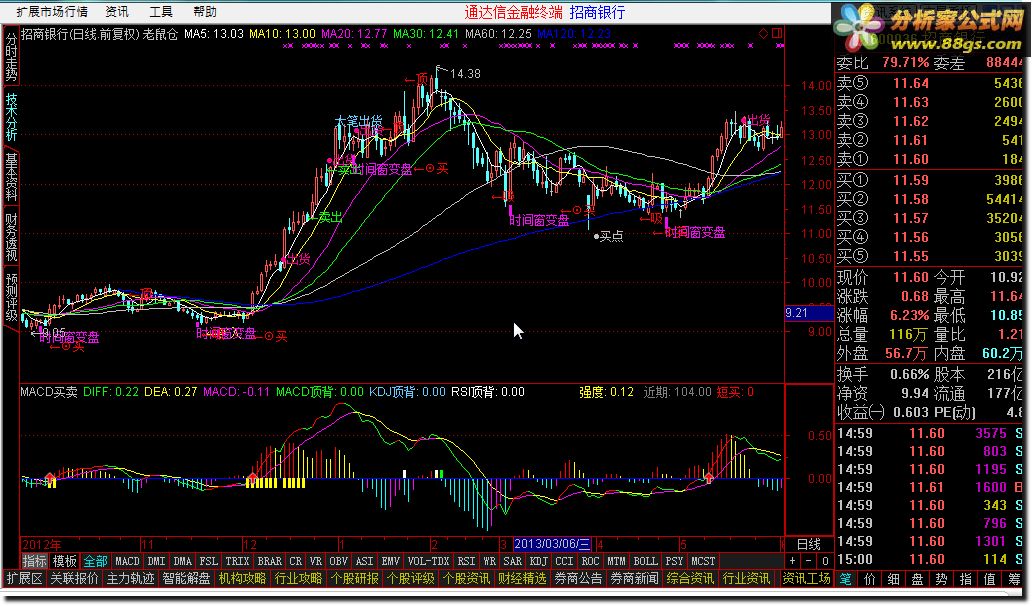Open the 帮助 menu
The image size is (1033, 606).
click(205, 12)
